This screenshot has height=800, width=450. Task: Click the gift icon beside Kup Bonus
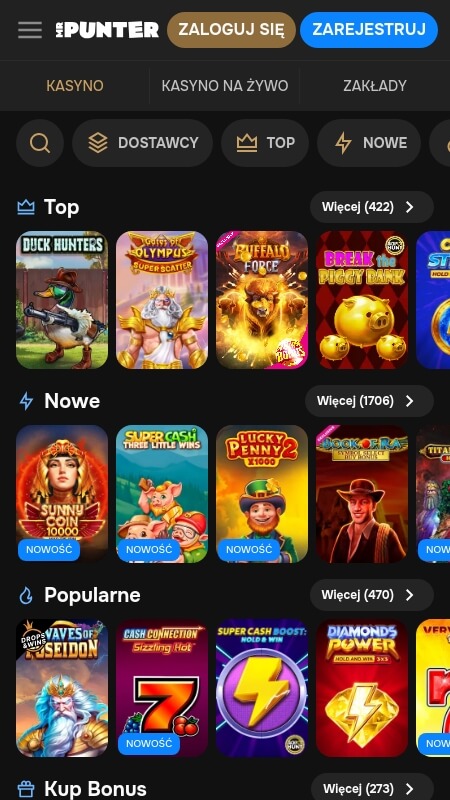coord(26,789)
